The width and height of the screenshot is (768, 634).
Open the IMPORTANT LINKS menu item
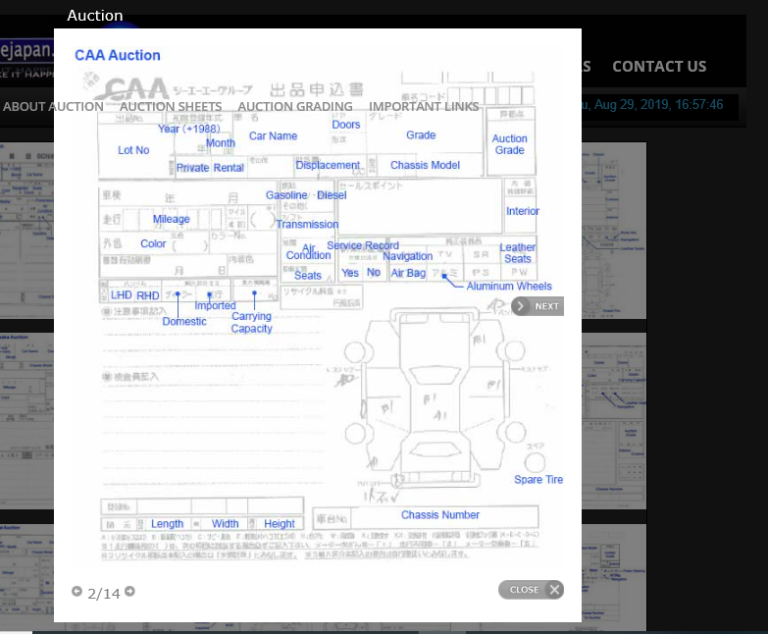coord(424,106)
